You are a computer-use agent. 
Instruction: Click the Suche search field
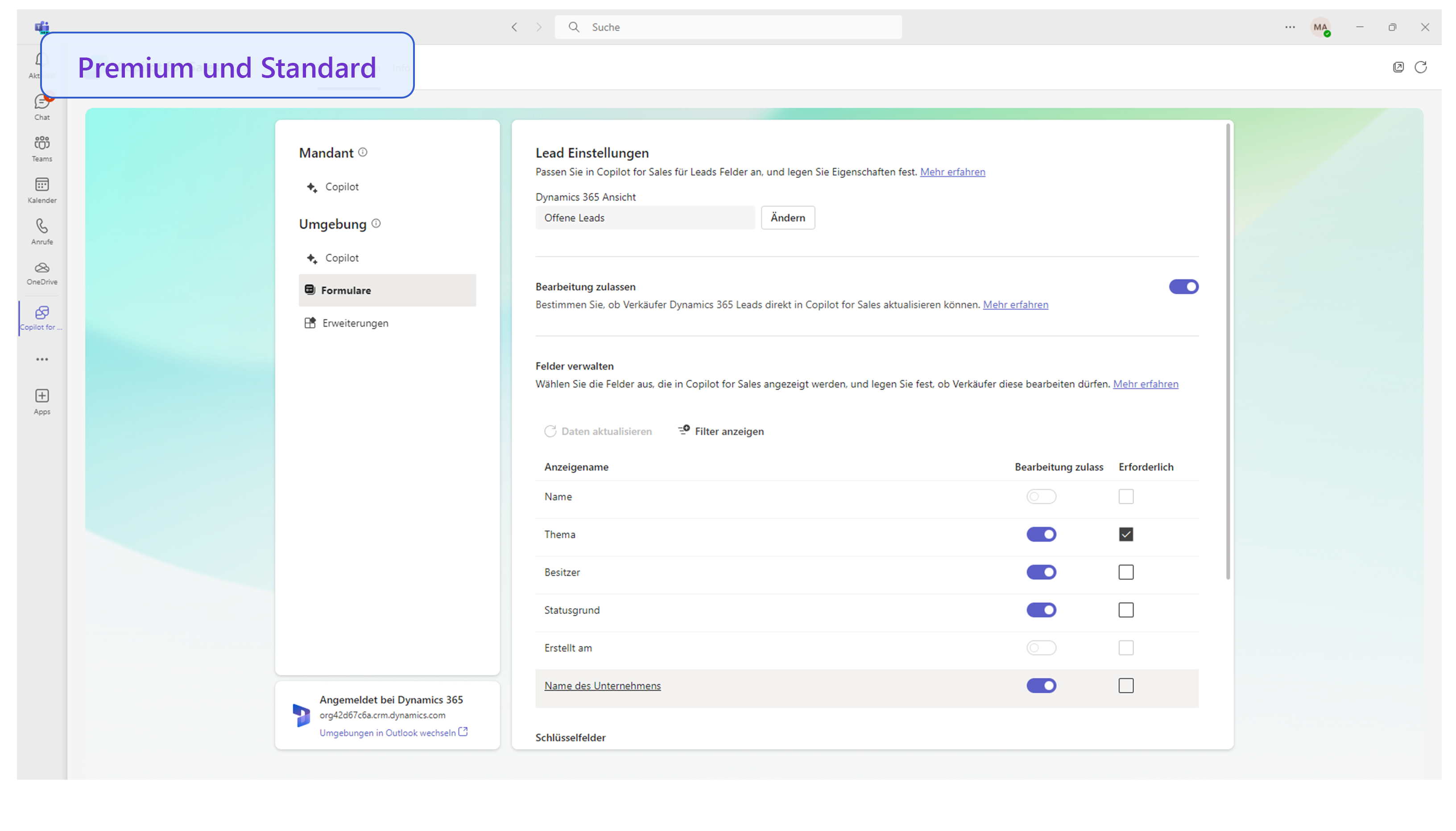click(x=728, y=27)
